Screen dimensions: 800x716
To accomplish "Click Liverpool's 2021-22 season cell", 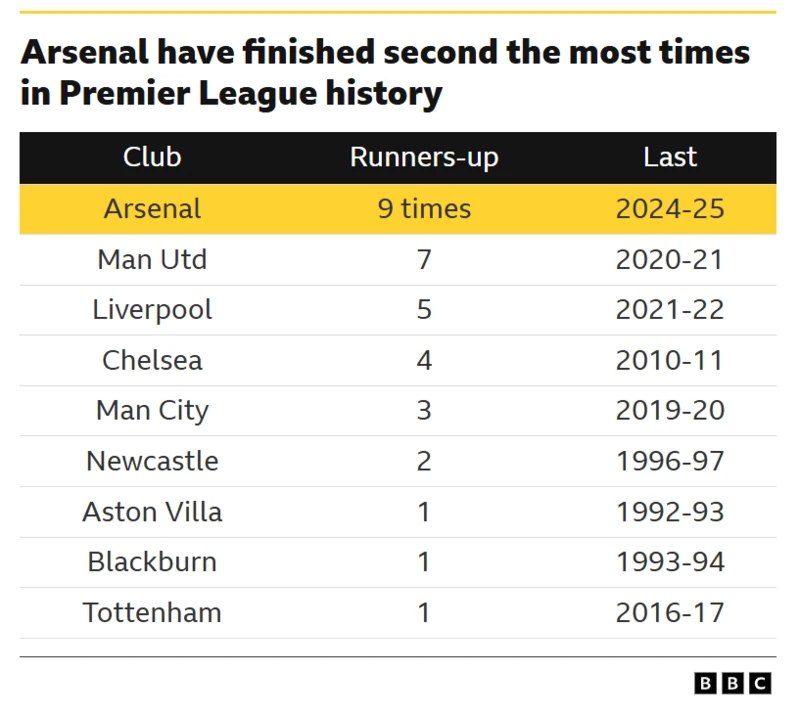I will click(x=669, y=309).
